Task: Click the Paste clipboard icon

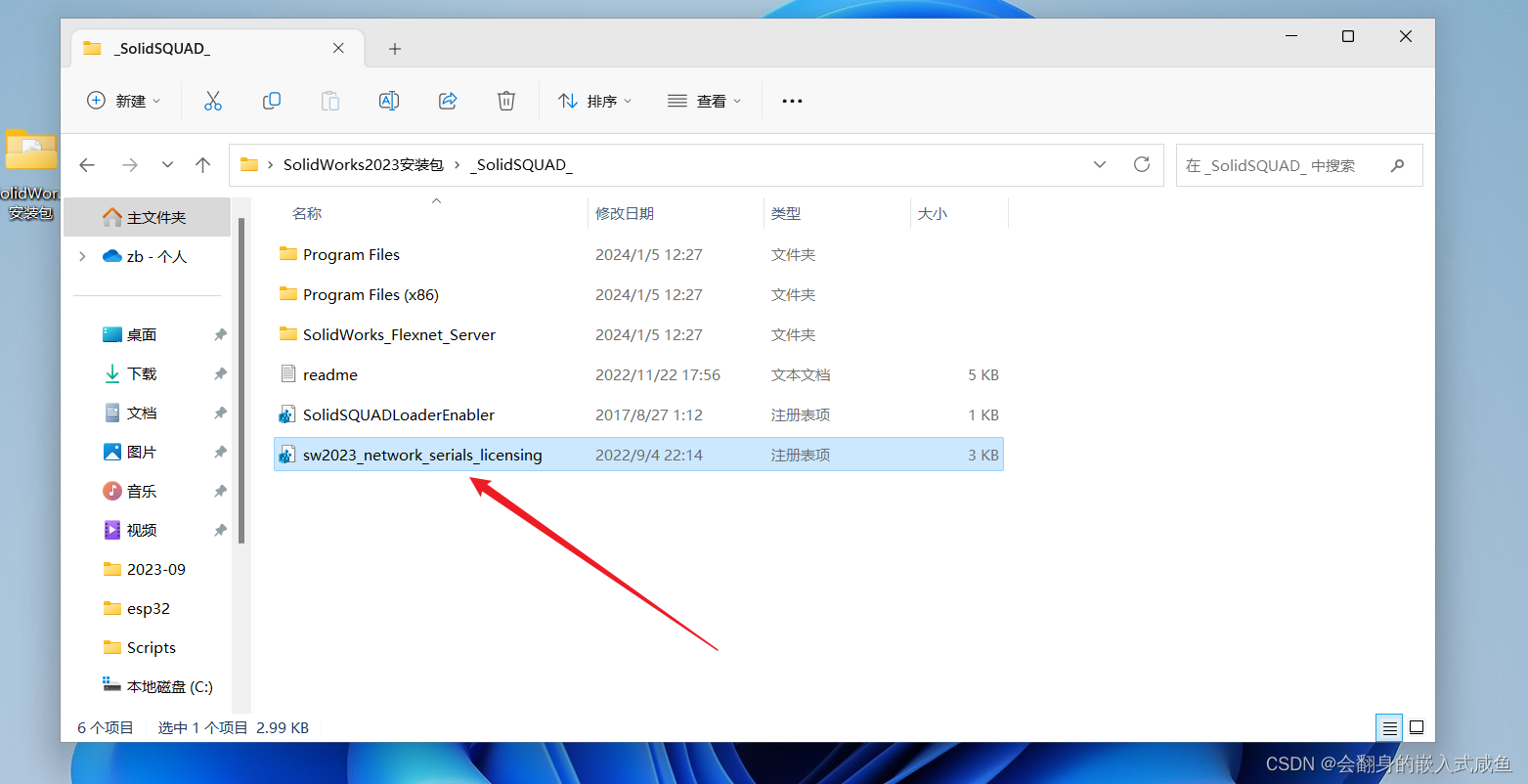Action: pos(330,101)
